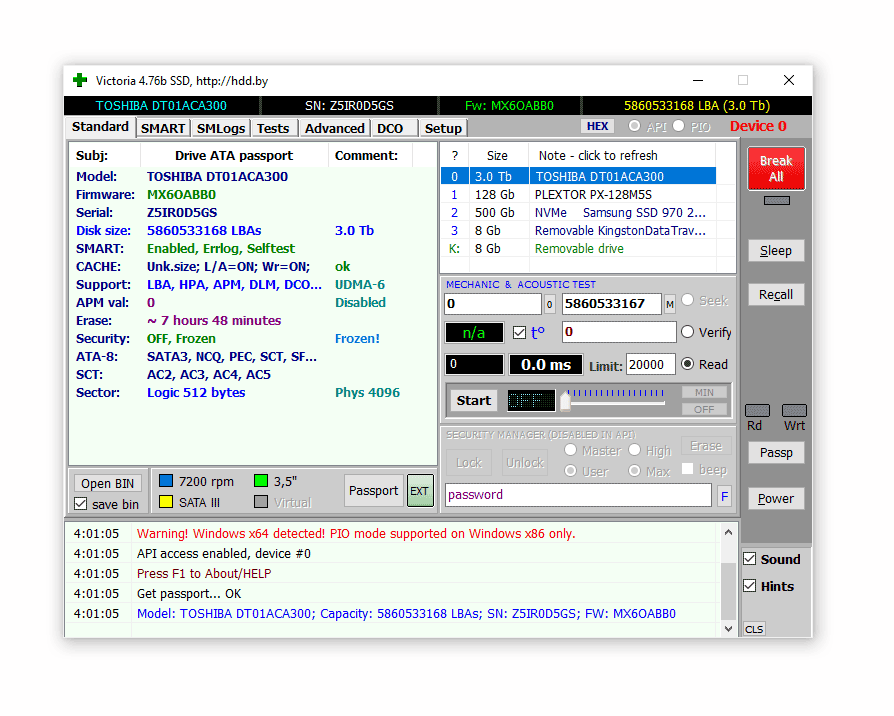Click the end LBA 5860533167 field
The width and height of the screenshot is (894, 716).
[612, 304]
